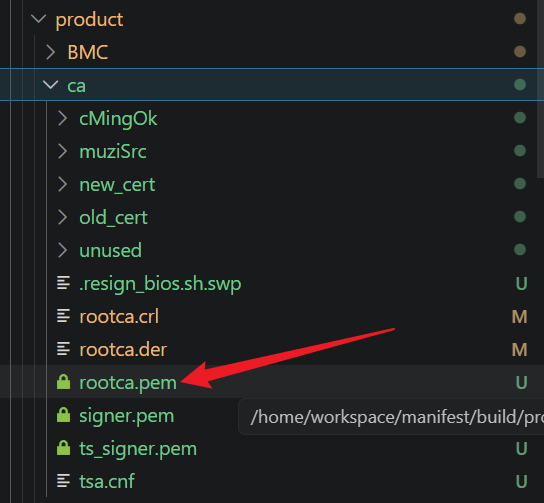Click the lock icon beside rootca.pem
Screen dimensions: 544x503
63,382
